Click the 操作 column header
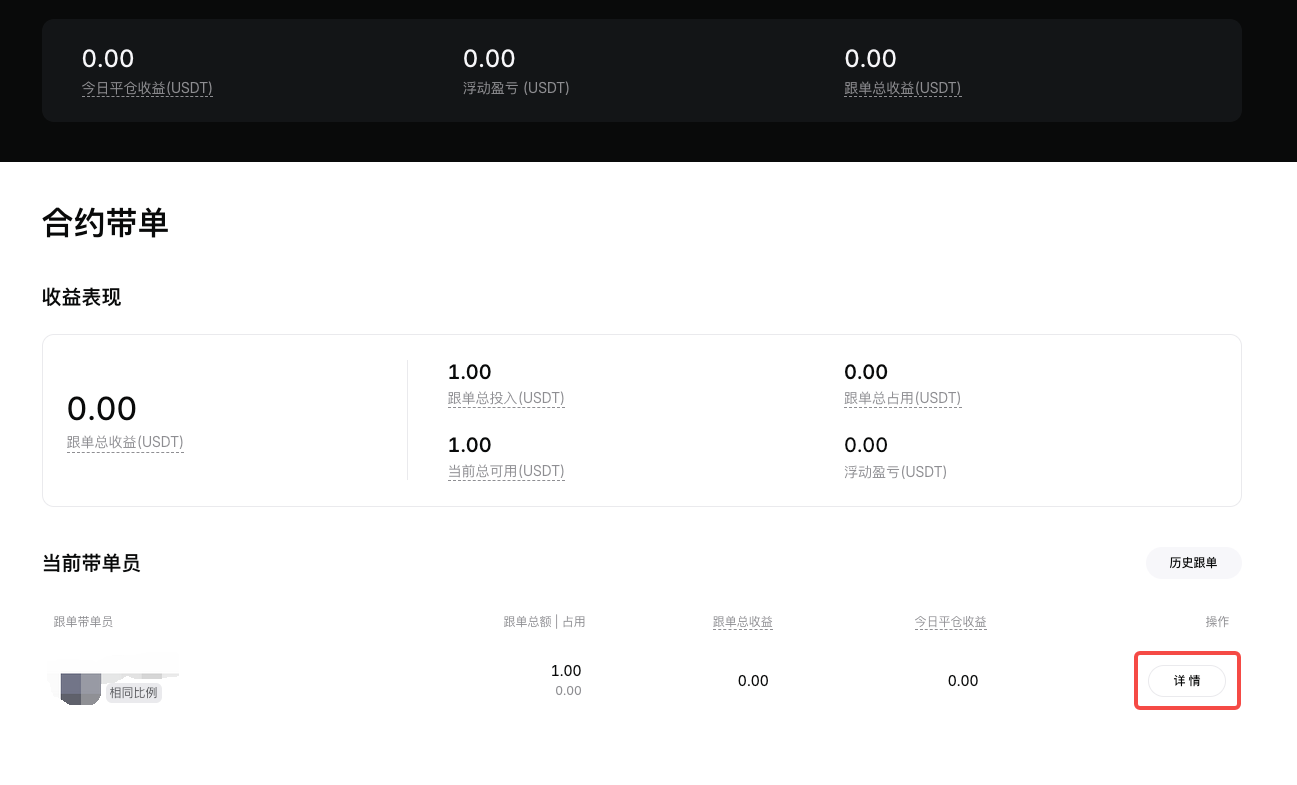This screenshot has height=785, width=1297. (x=1217, y=622)
